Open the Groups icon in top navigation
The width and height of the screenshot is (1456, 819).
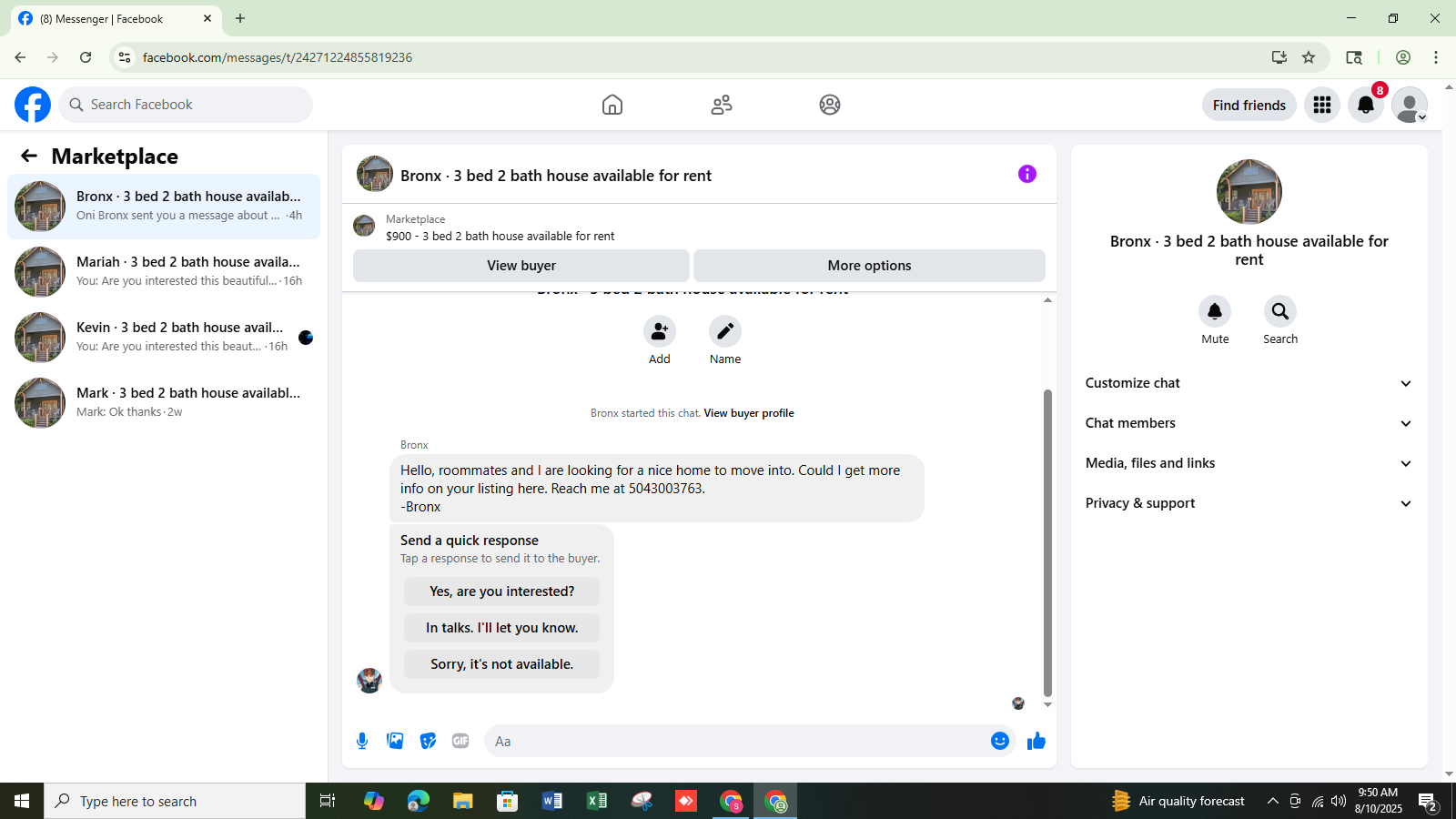pos(830,105)
